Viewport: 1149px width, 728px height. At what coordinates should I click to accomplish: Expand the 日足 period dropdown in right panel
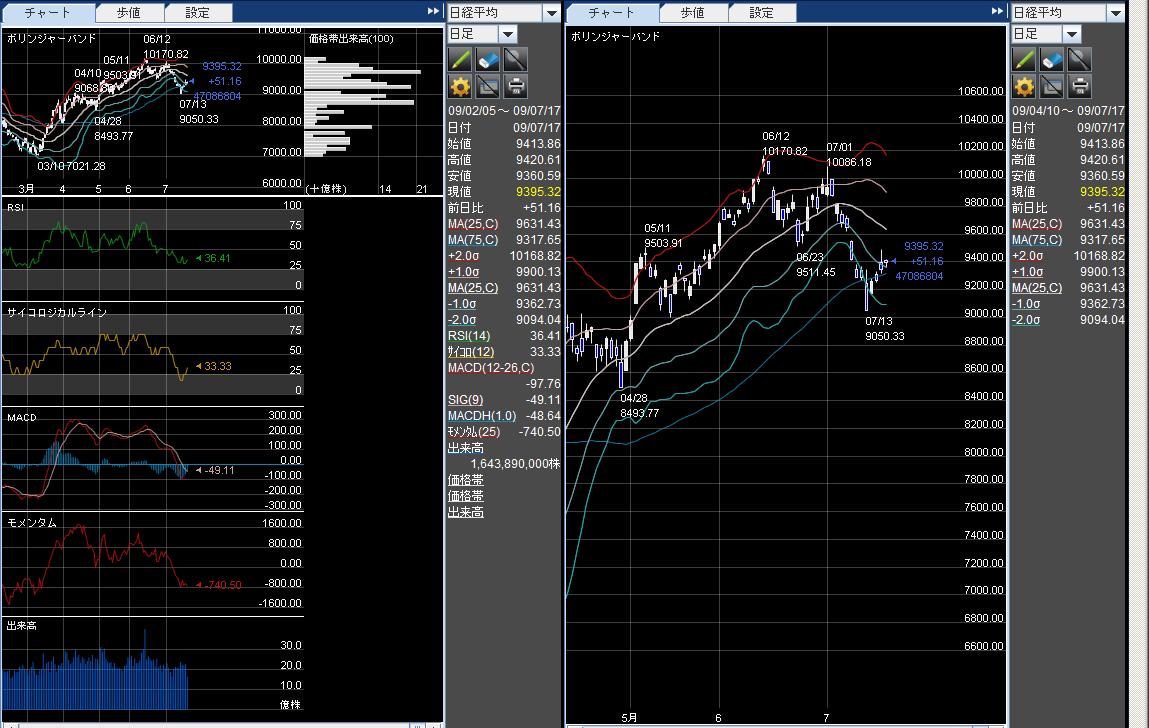(x=1071, y=34)
